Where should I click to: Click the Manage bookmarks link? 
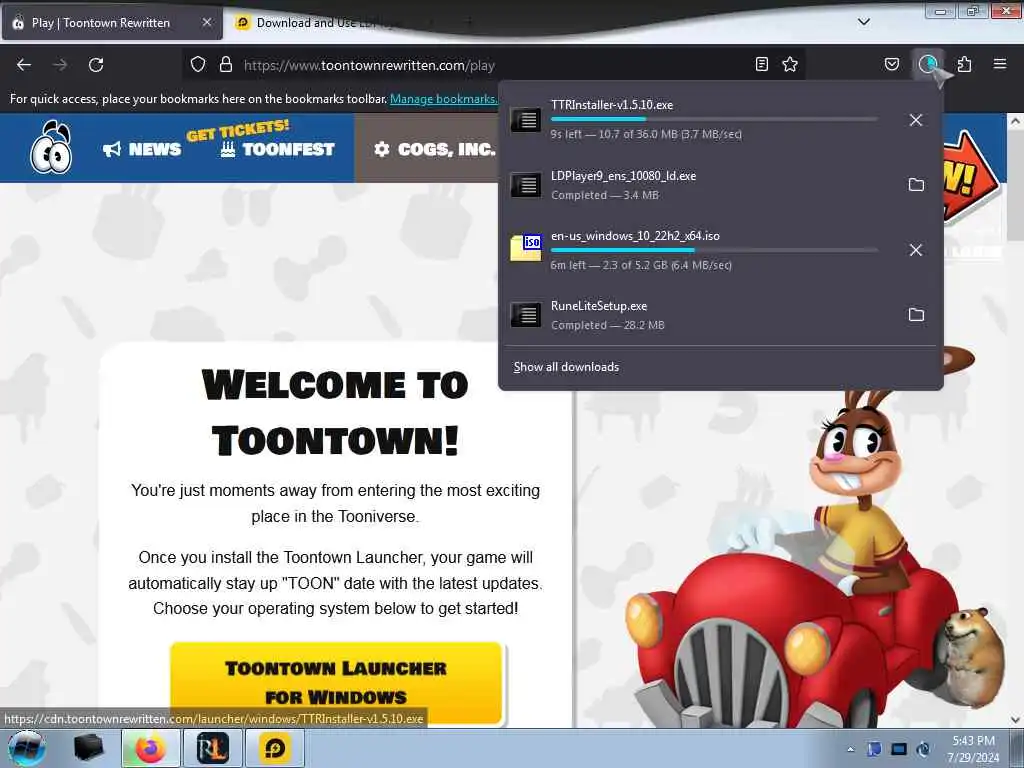click(x=443, y=99)
